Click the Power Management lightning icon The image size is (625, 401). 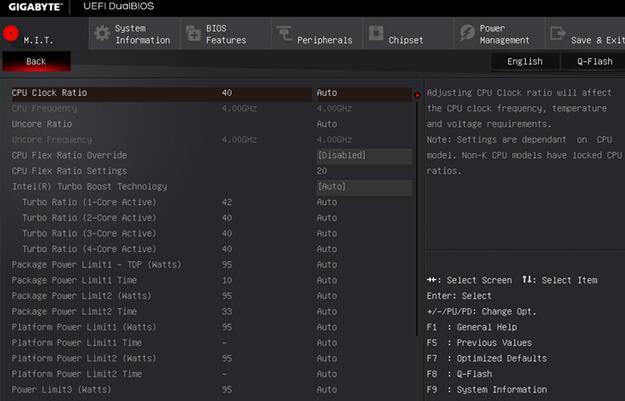pyautogui.click(x=467, y=33)
